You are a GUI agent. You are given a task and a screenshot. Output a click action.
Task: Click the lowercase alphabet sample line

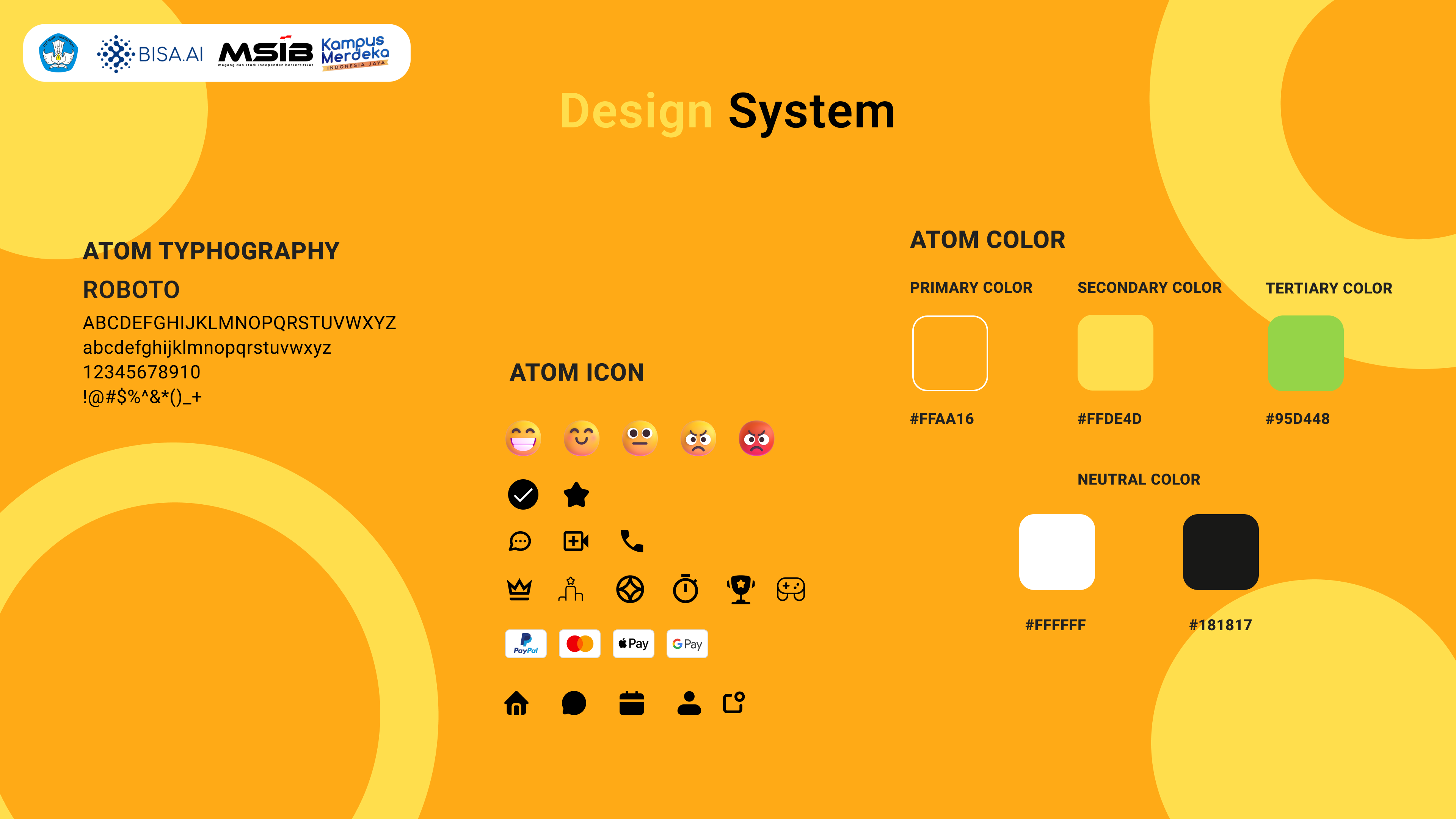click(x=207, y=348)
